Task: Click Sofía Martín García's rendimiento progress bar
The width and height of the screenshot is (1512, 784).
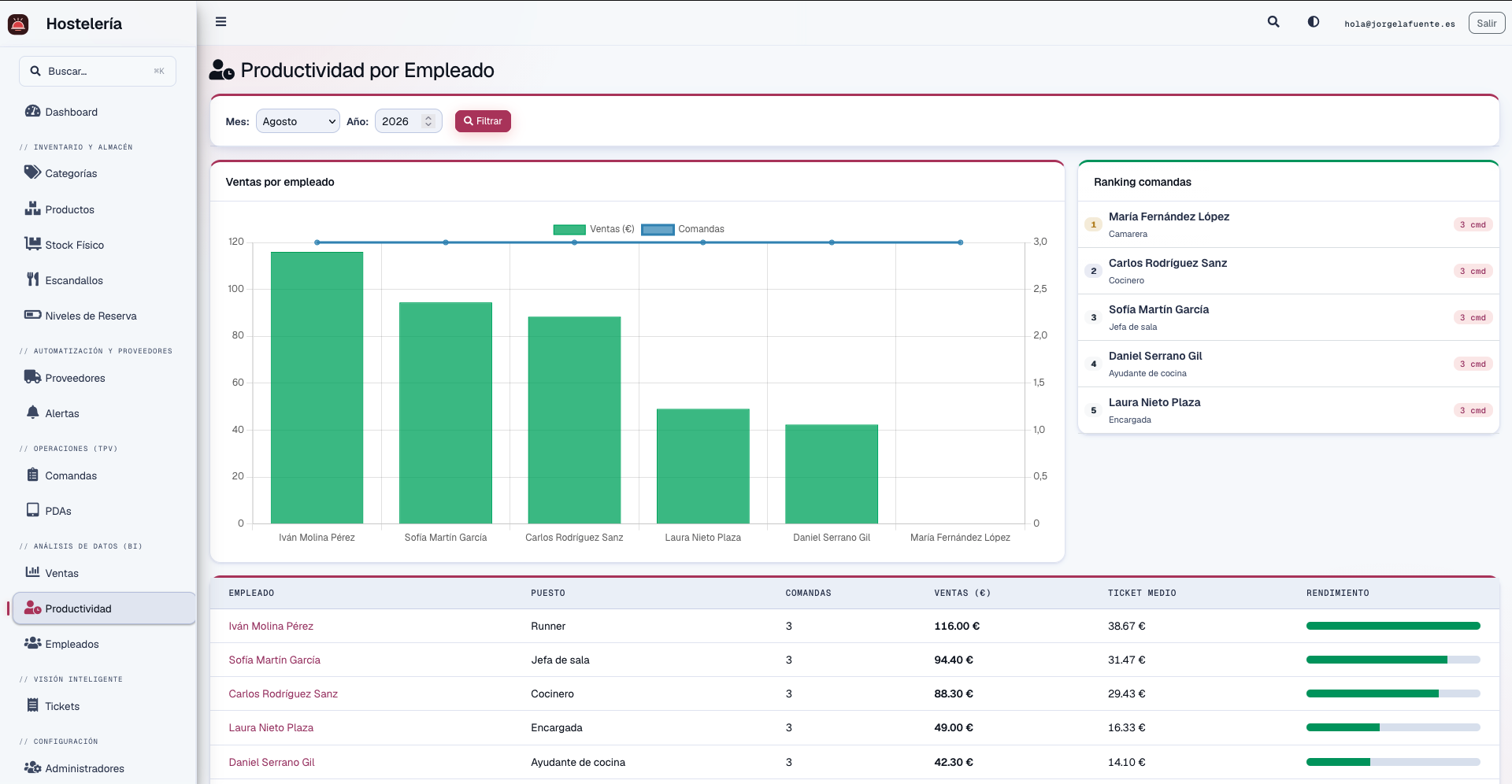Action: click(1393, 660)
